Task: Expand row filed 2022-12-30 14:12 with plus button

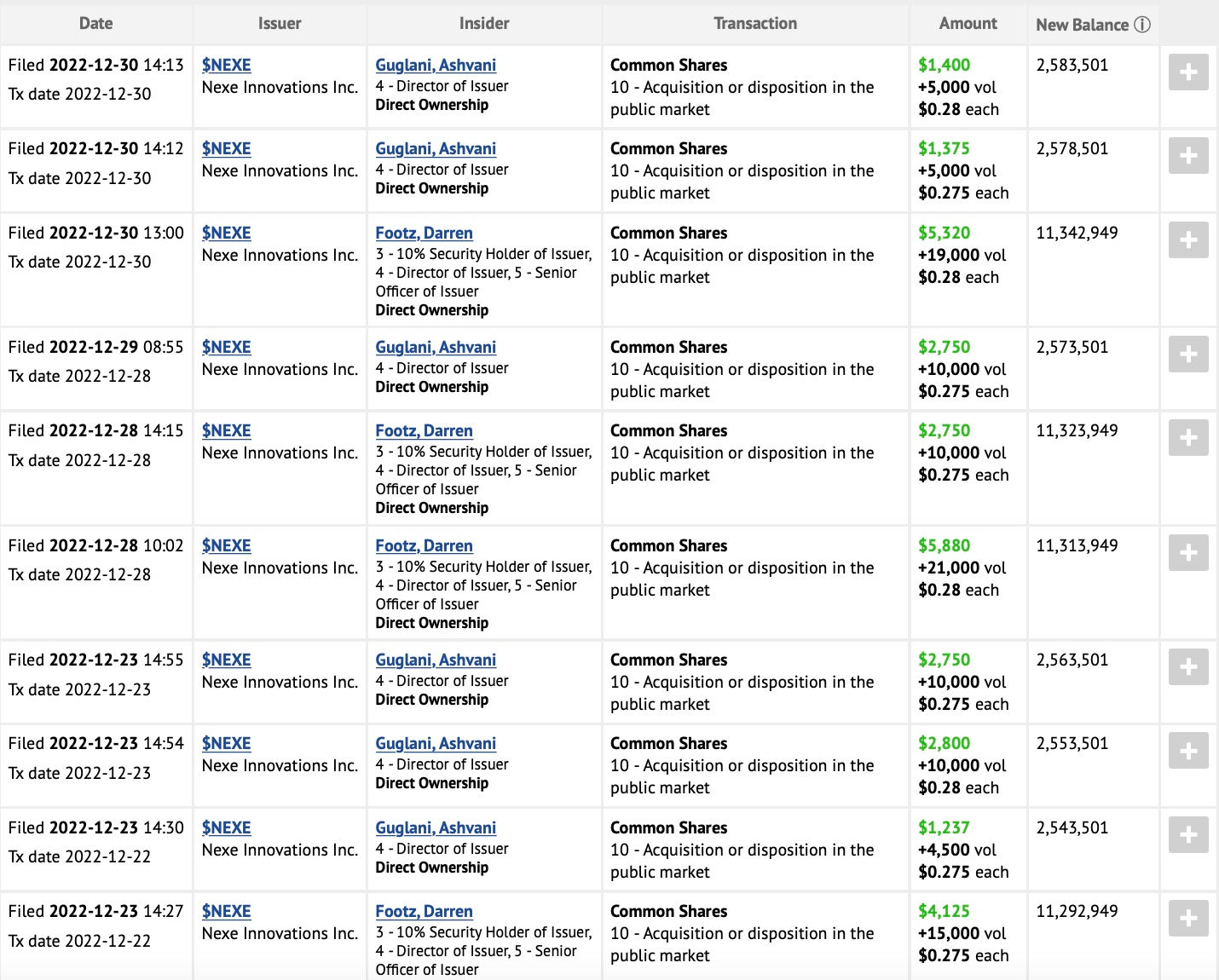Action: point(1188,156)
